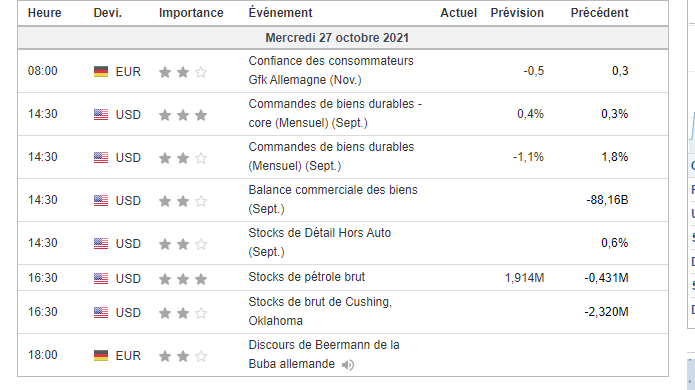Screen dimensions: 695x390
Task: Open the Balance commerciale des biens event
Action: tap(333, 199)
